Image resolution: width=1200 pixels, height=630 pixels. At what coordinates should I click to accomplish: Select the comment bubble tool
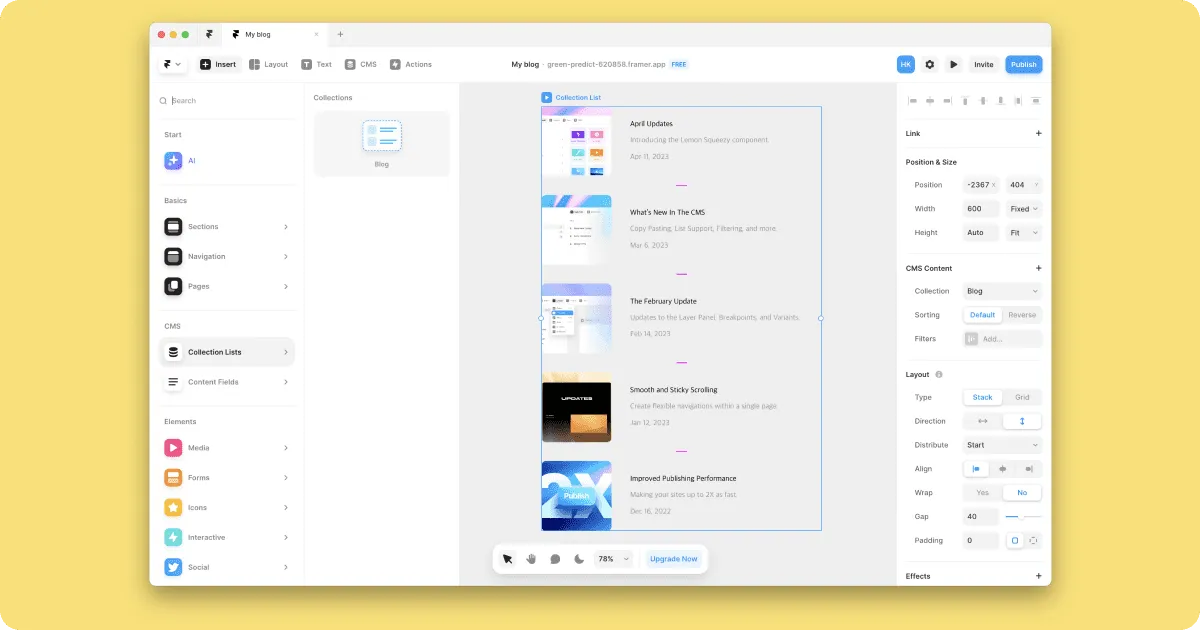click(x=555, y=559)
